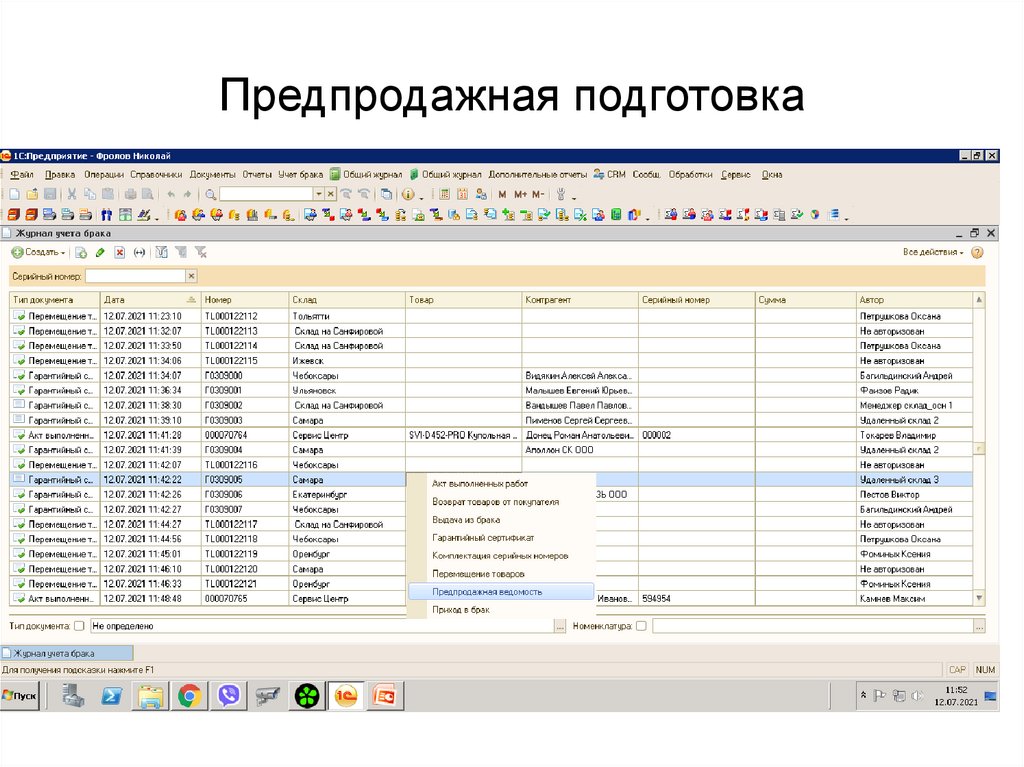The width and height of the screenshot is (1024, 767).
Task: Click the set filter funnel icon
Action: coord(161,253)
